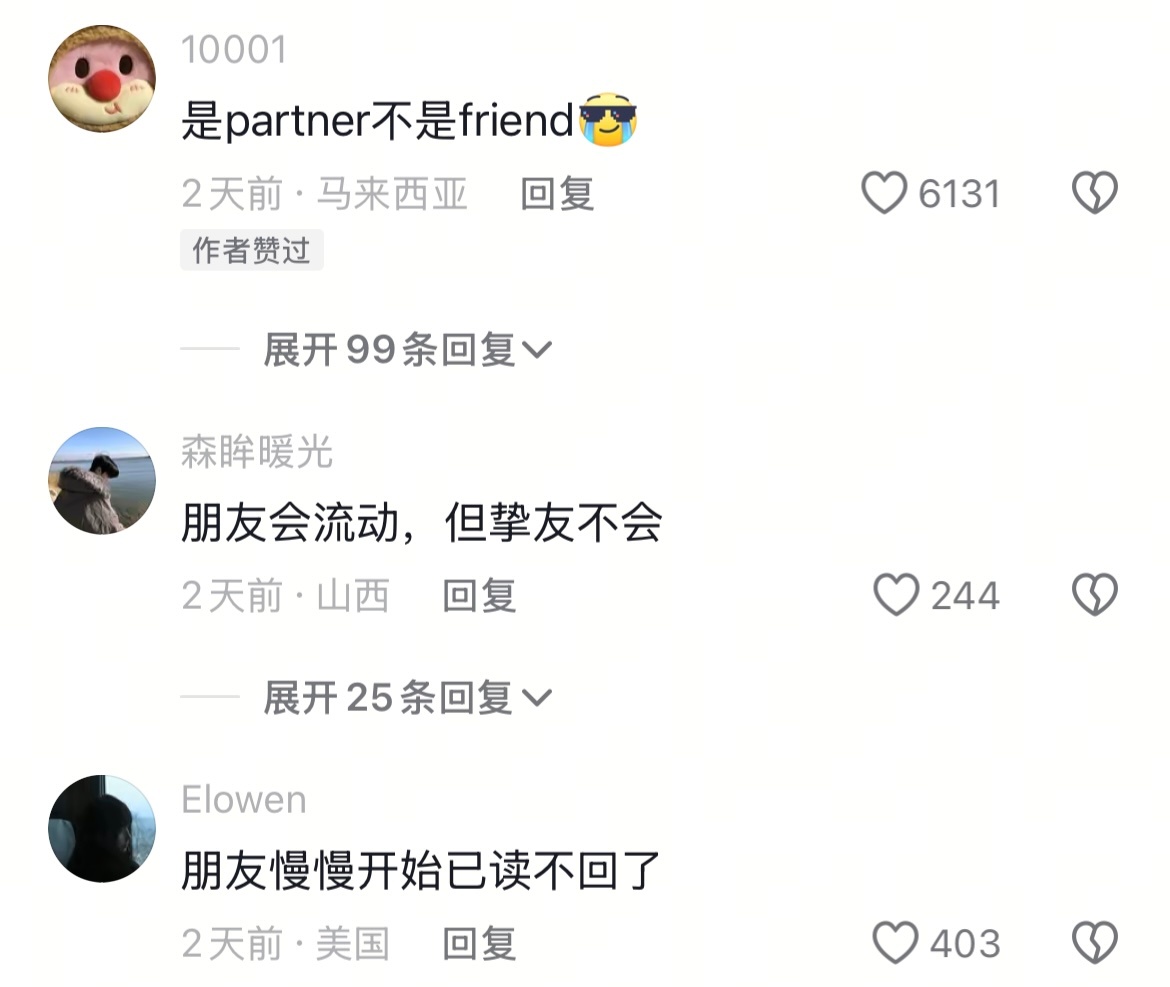Tap the 作者赞过 badge
The width and height of the screenshot is (1170, 987).
(251, 250)
